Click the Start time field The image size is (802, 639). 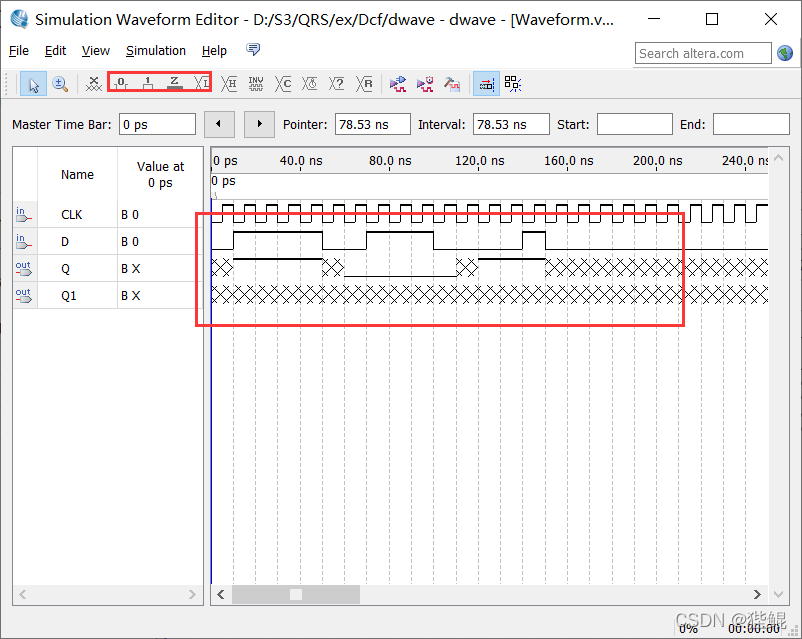pyautogui.click(x=634, y=124)
